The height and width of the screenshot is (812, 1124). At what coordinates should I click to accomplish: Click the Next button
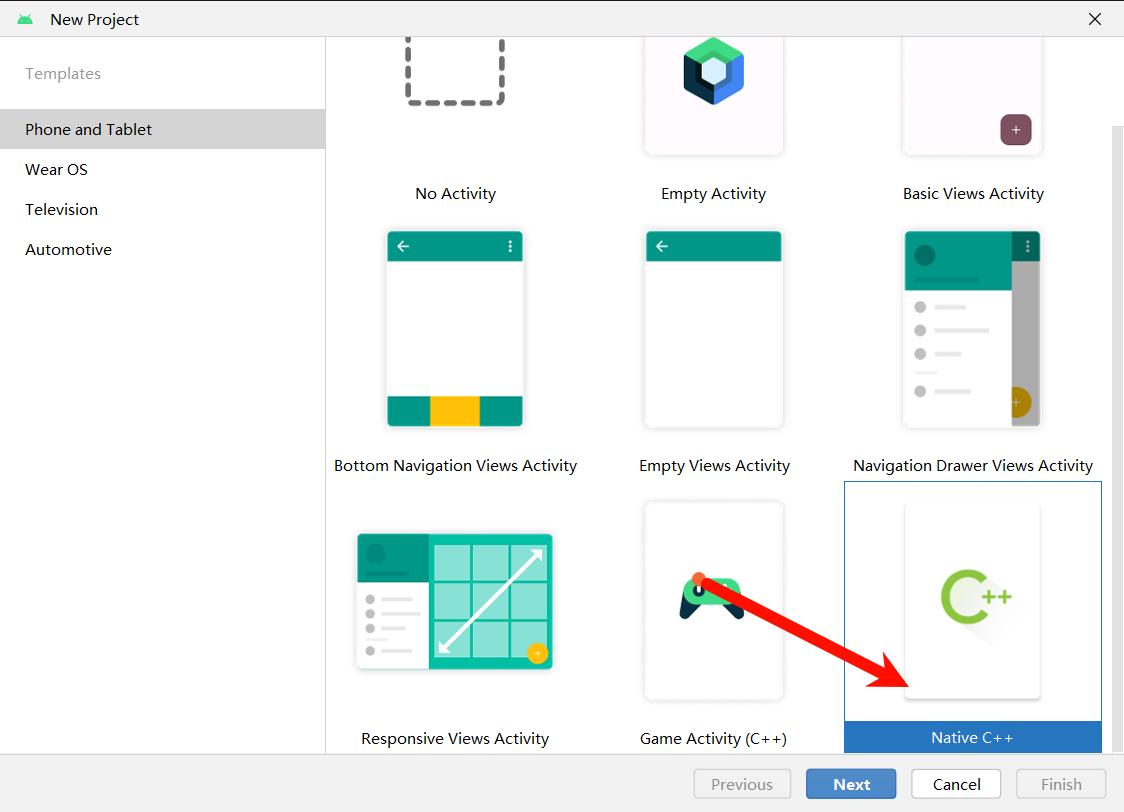(x=851, y=784)
